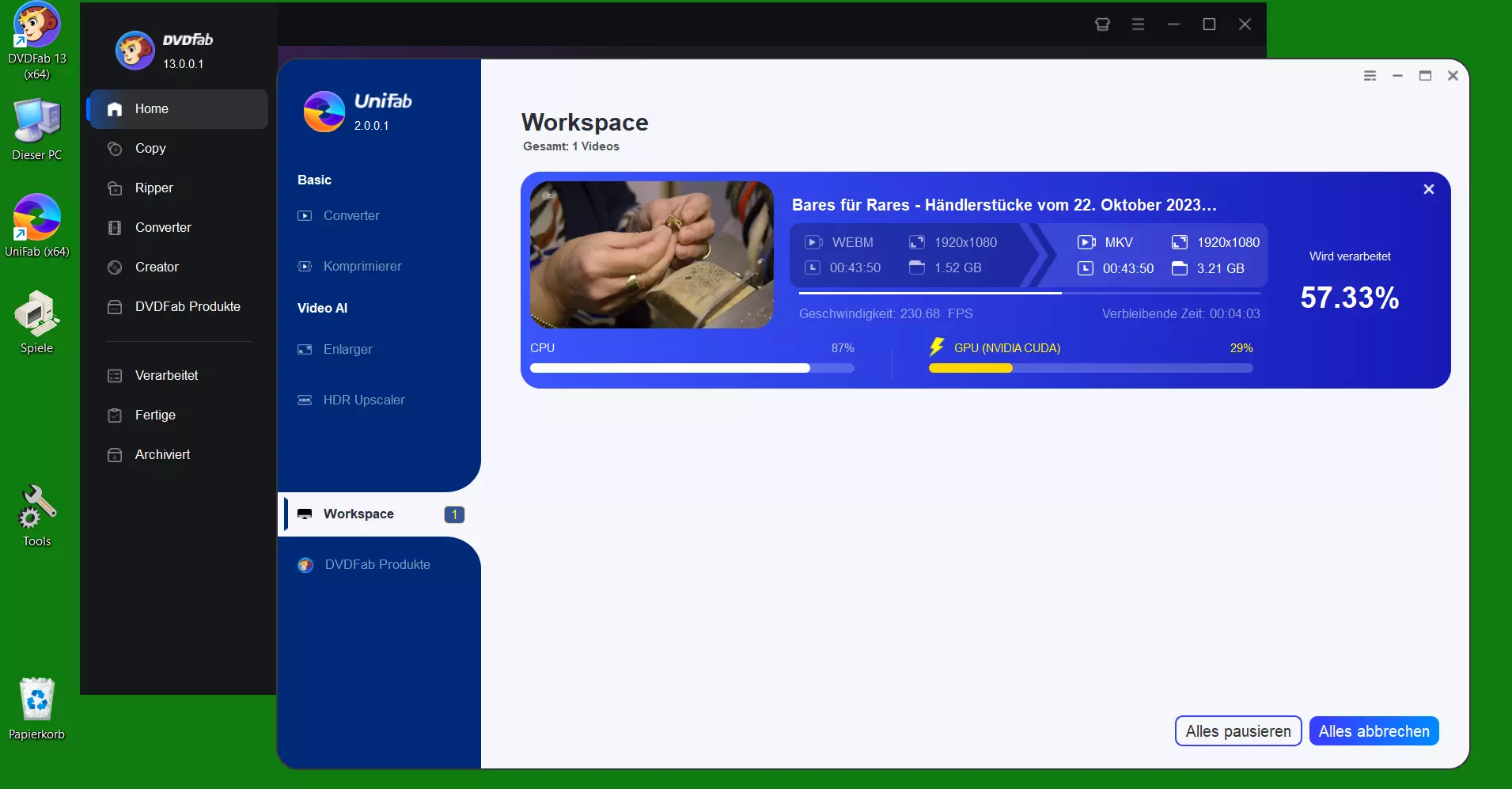
Task: Close the DVDFab window
Action: 1245,25
